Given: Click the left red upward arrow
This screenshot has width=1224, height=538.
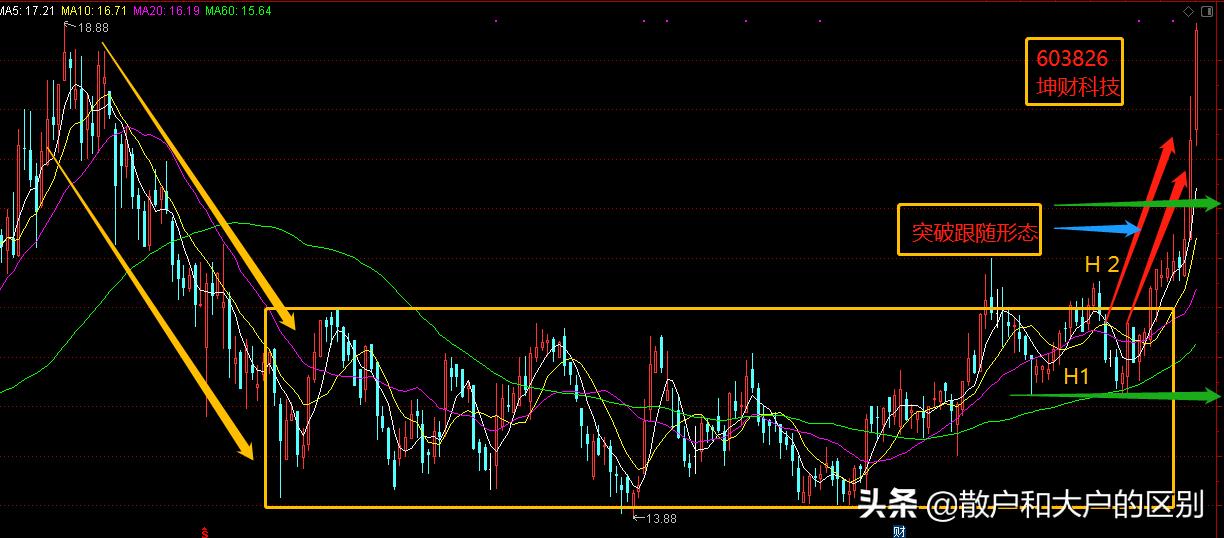Looking at the screenshot, I should pos(1139,229).
